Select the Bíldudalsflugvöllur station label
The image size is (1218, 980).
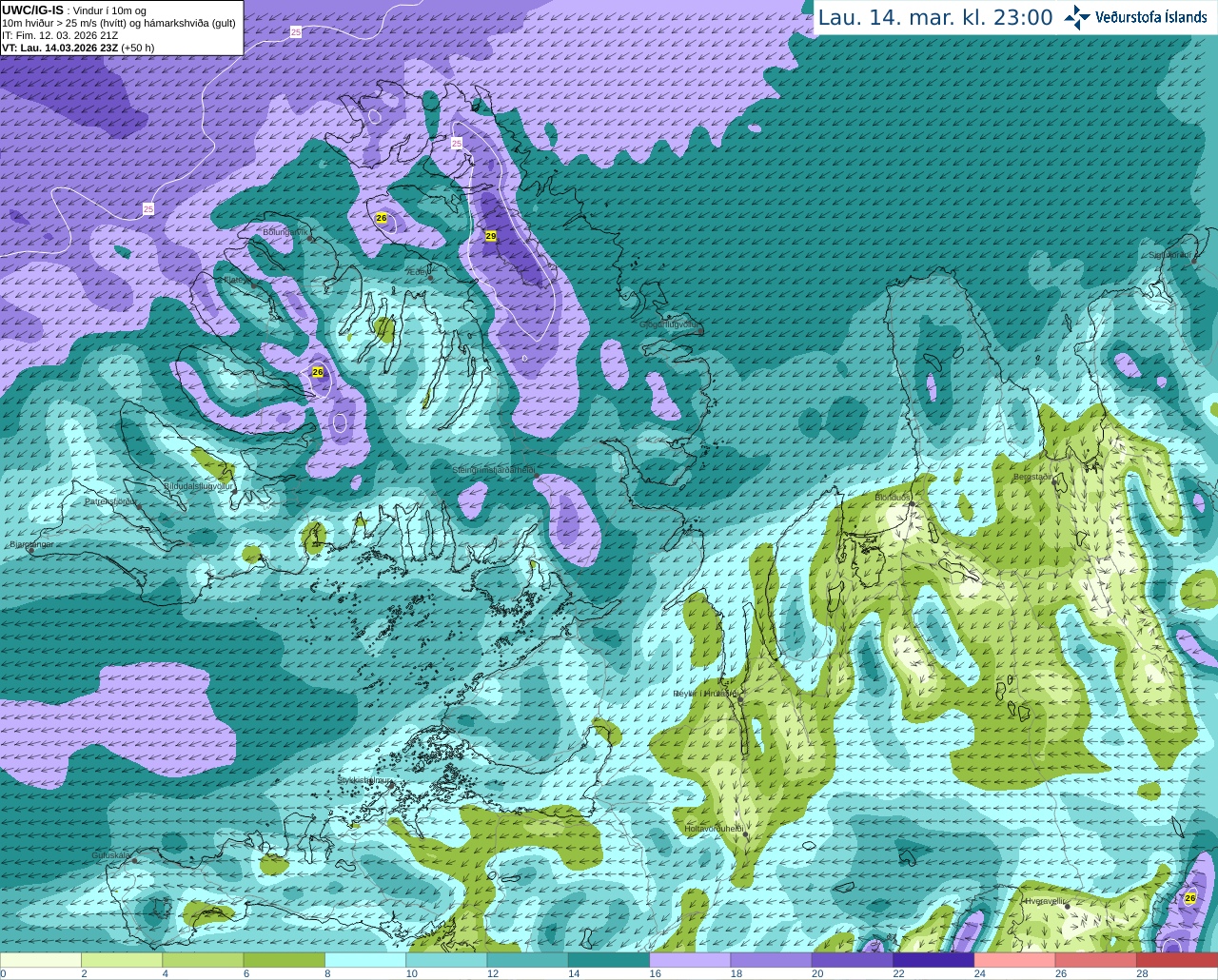(x=198, y=485)
